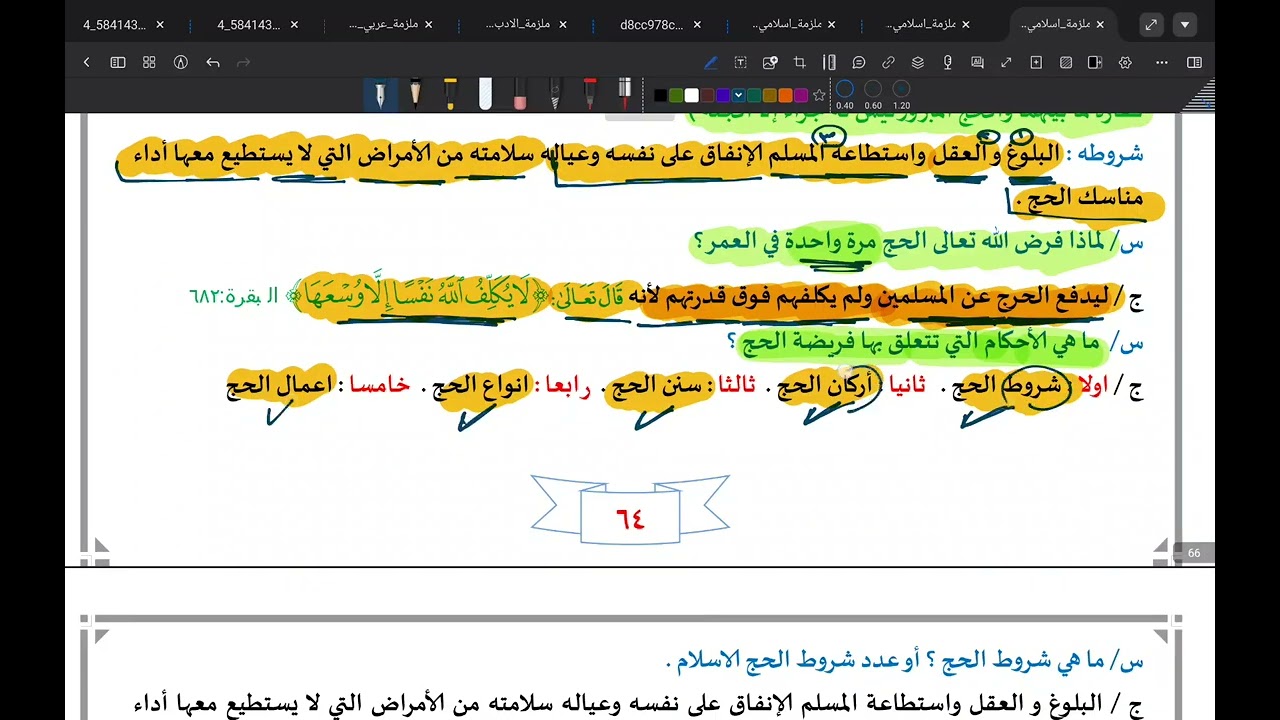Screen dimensions: 1280x720
Task: Pick the purple color swatch
Action: pyautogui.click(x=723, y=96)
